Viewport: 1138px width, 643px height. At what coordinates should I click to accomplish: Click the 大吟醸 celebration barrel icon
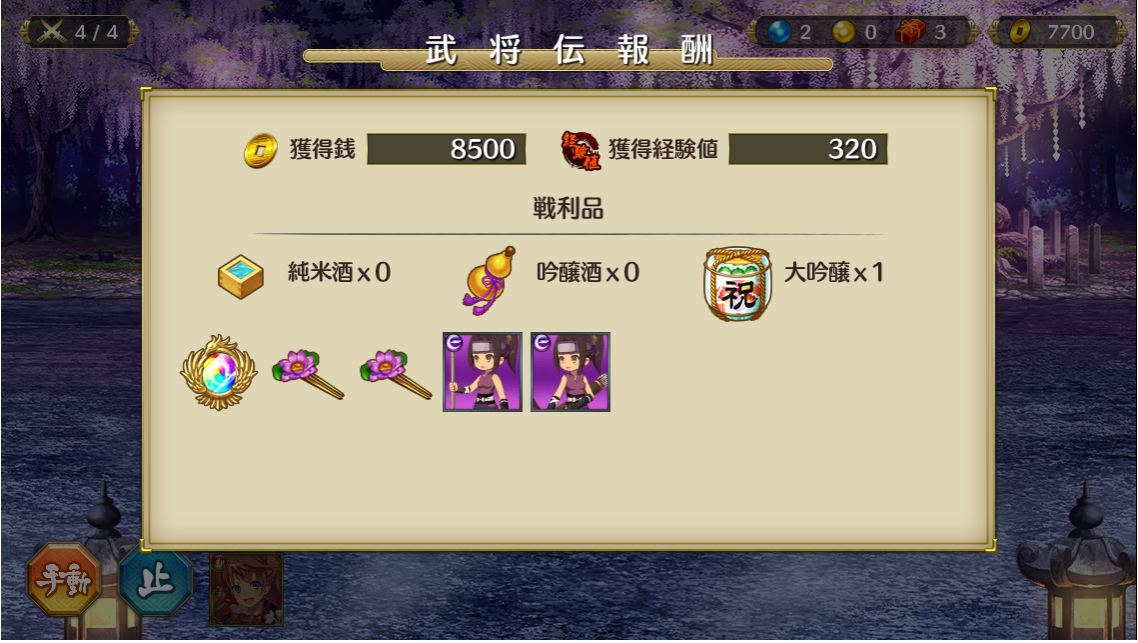pyautogui.click(x=737, y=284)
